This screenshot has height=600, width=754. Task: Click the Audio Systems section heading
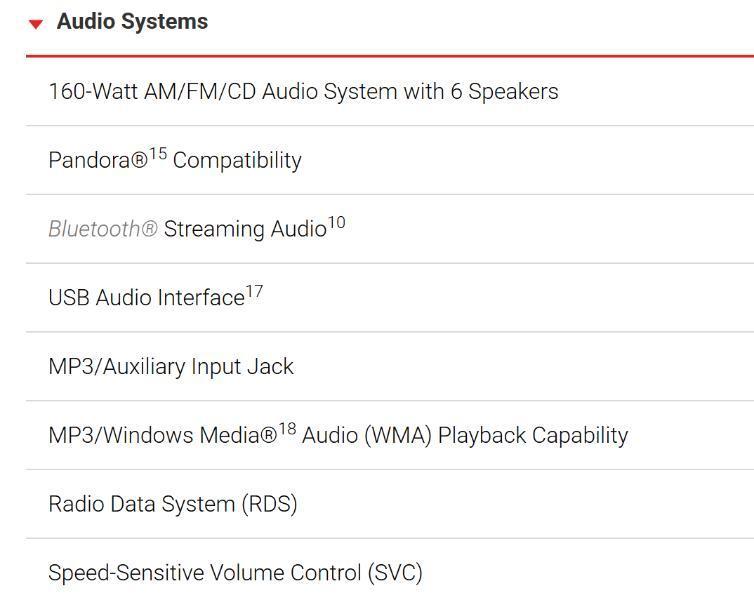click(132, 22)
